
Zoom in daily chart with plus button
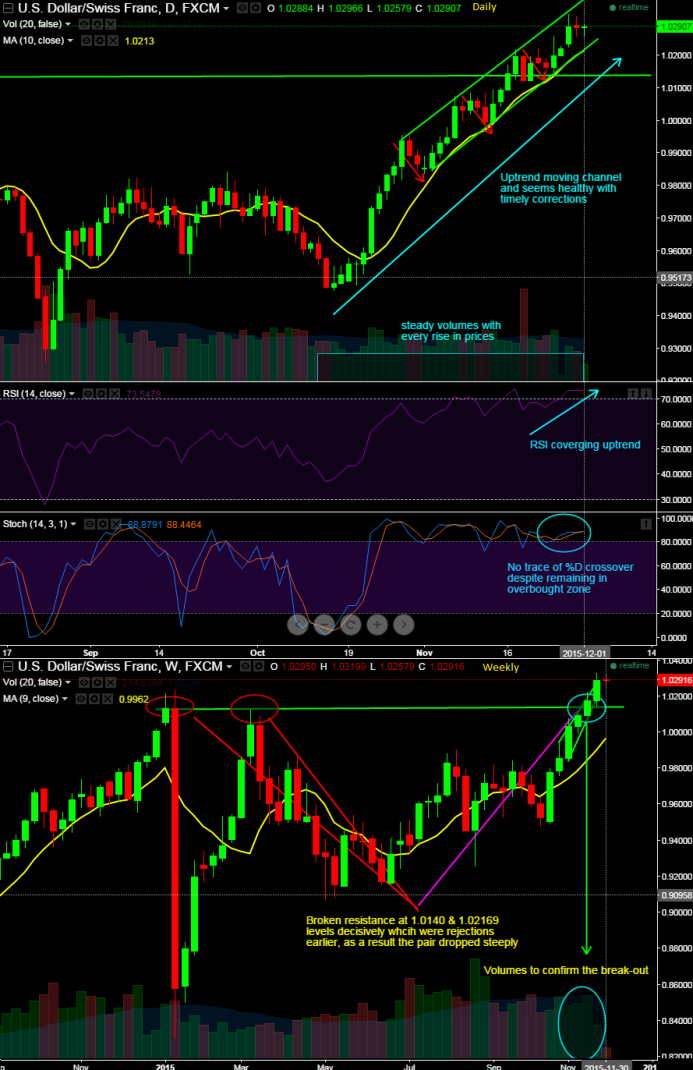tap(377, 624)
